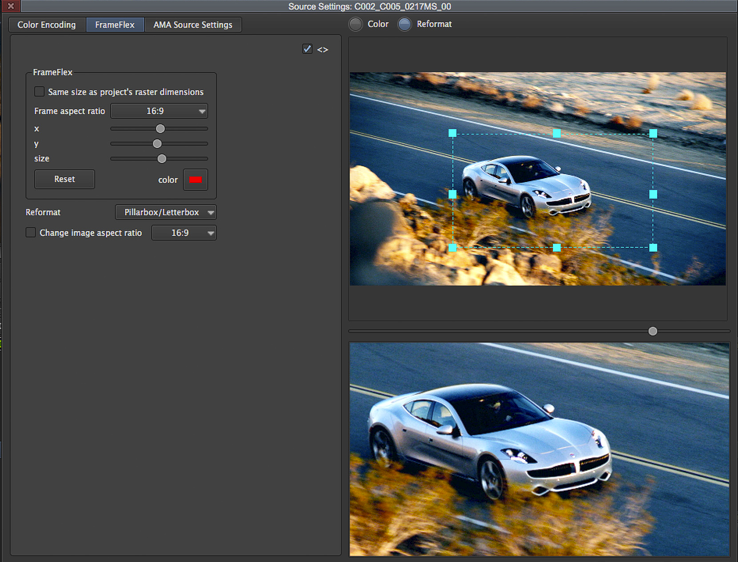Click the Reset button in FrameFlex
The height and width of the screenshot is (562, 738).
click(65, 179)
